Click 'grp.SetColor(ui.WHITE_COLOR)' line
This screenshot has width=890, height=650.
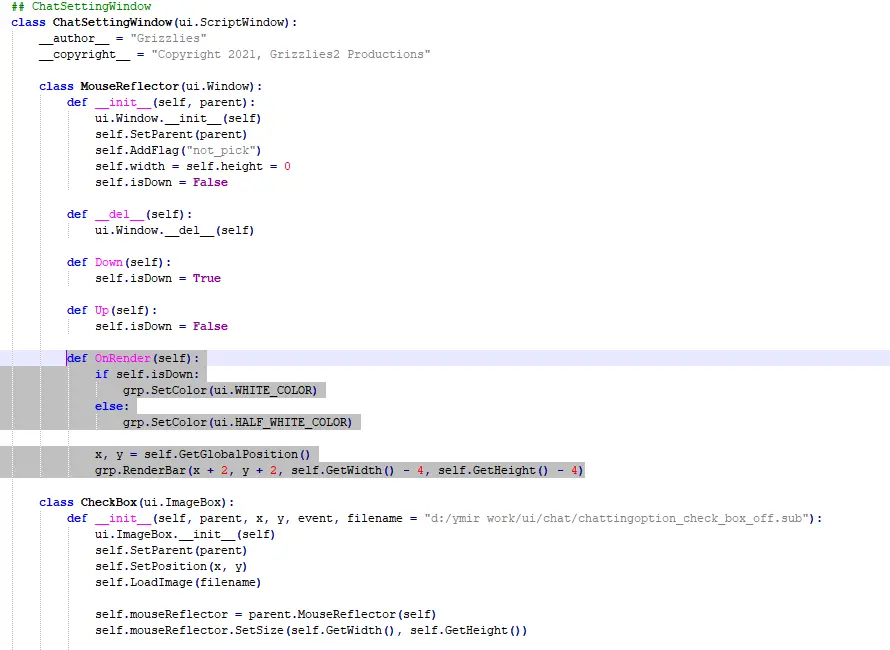tap(220, 390)
